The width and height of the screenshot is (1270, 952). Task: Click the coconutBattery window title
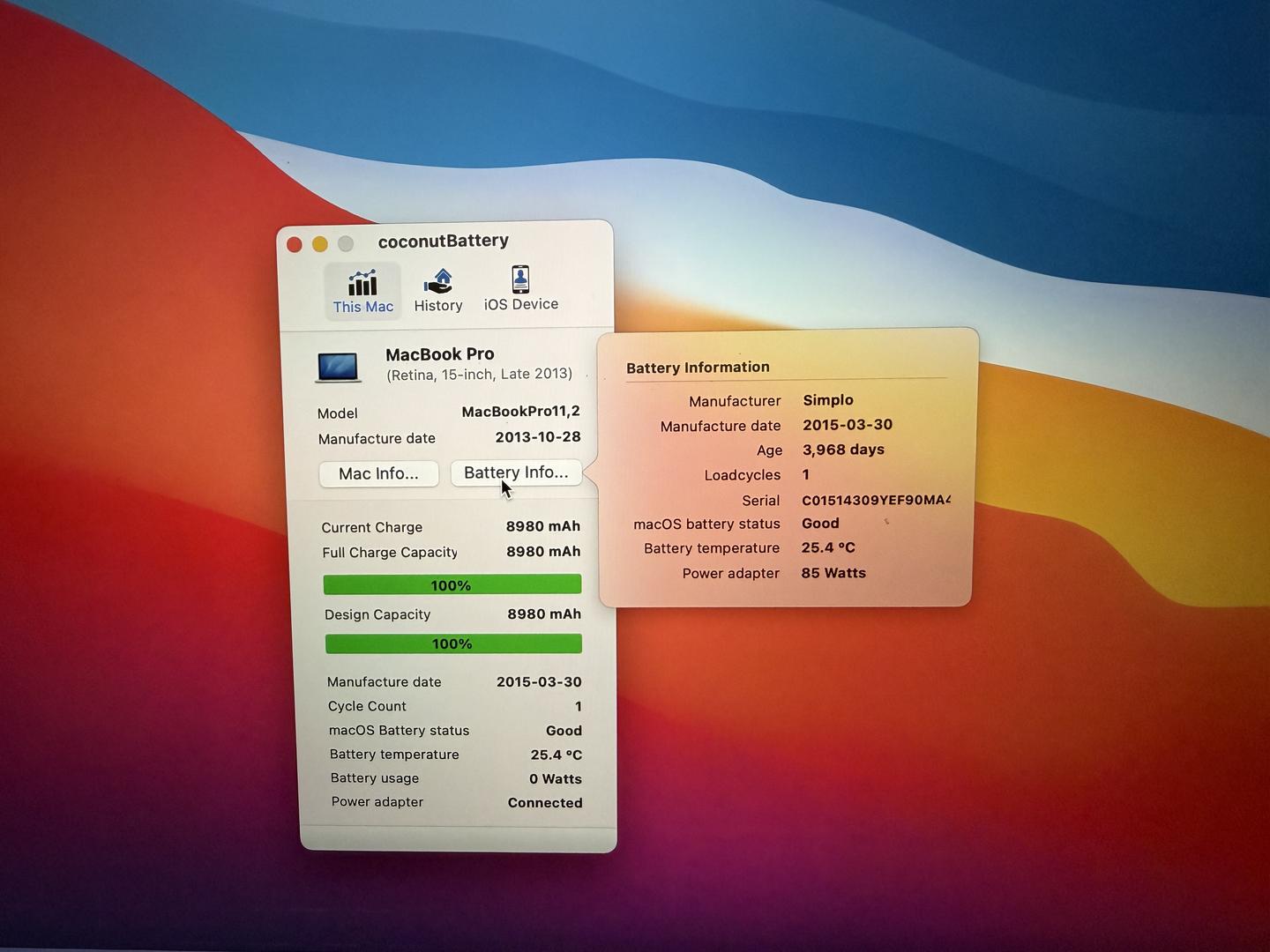443,241
